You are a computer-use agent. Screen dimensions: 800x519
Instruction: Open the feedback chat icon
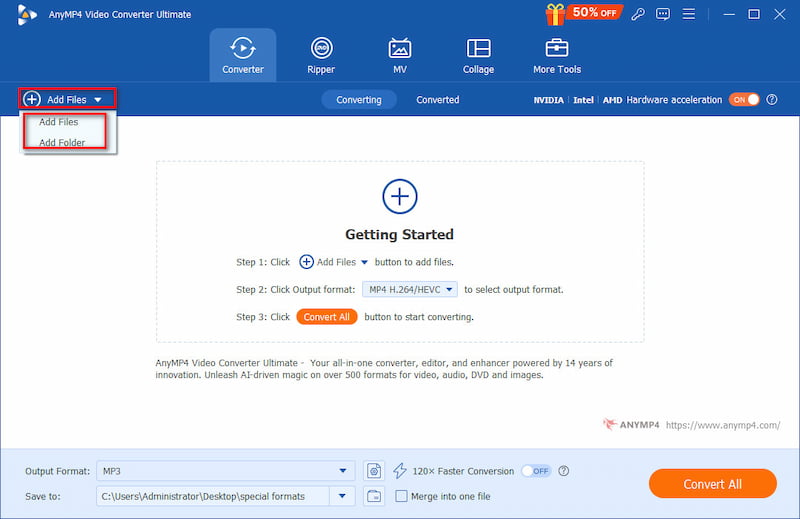pyautogui.click(x=663, y=14)
